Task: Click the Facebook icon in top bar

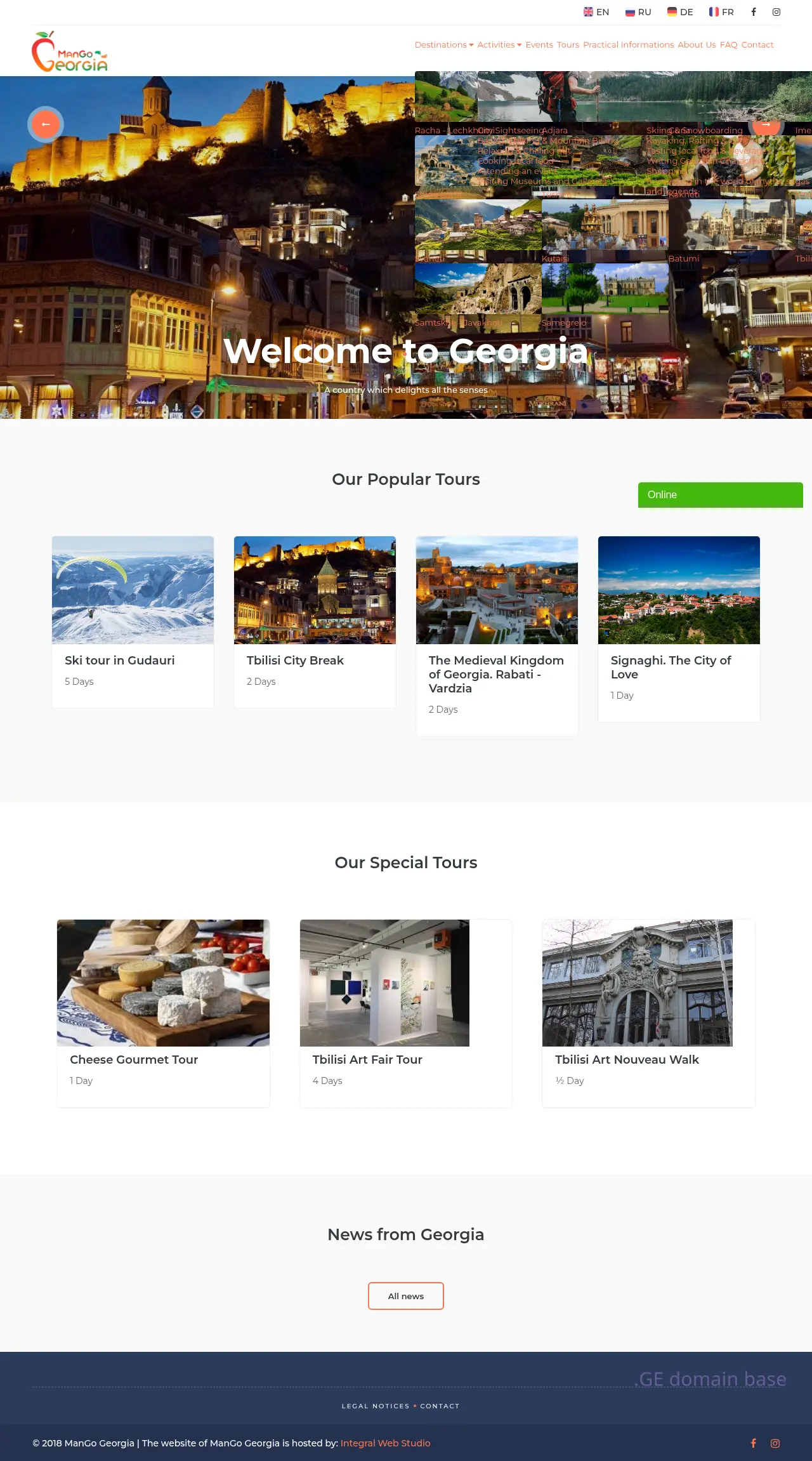Action: [x=754, y=12]
